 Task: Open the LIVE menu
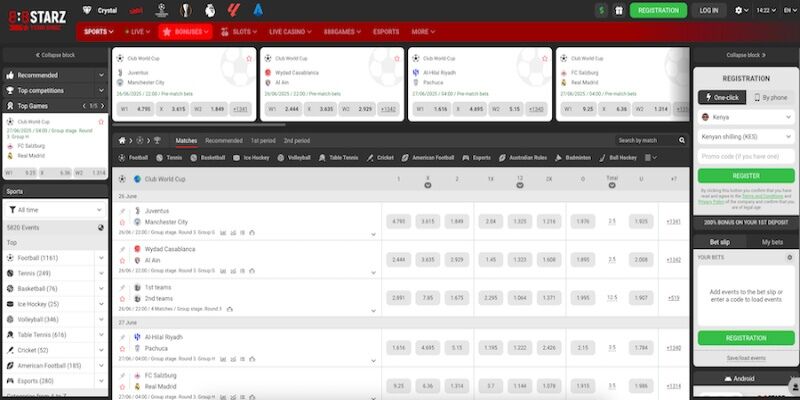[137, 32]
